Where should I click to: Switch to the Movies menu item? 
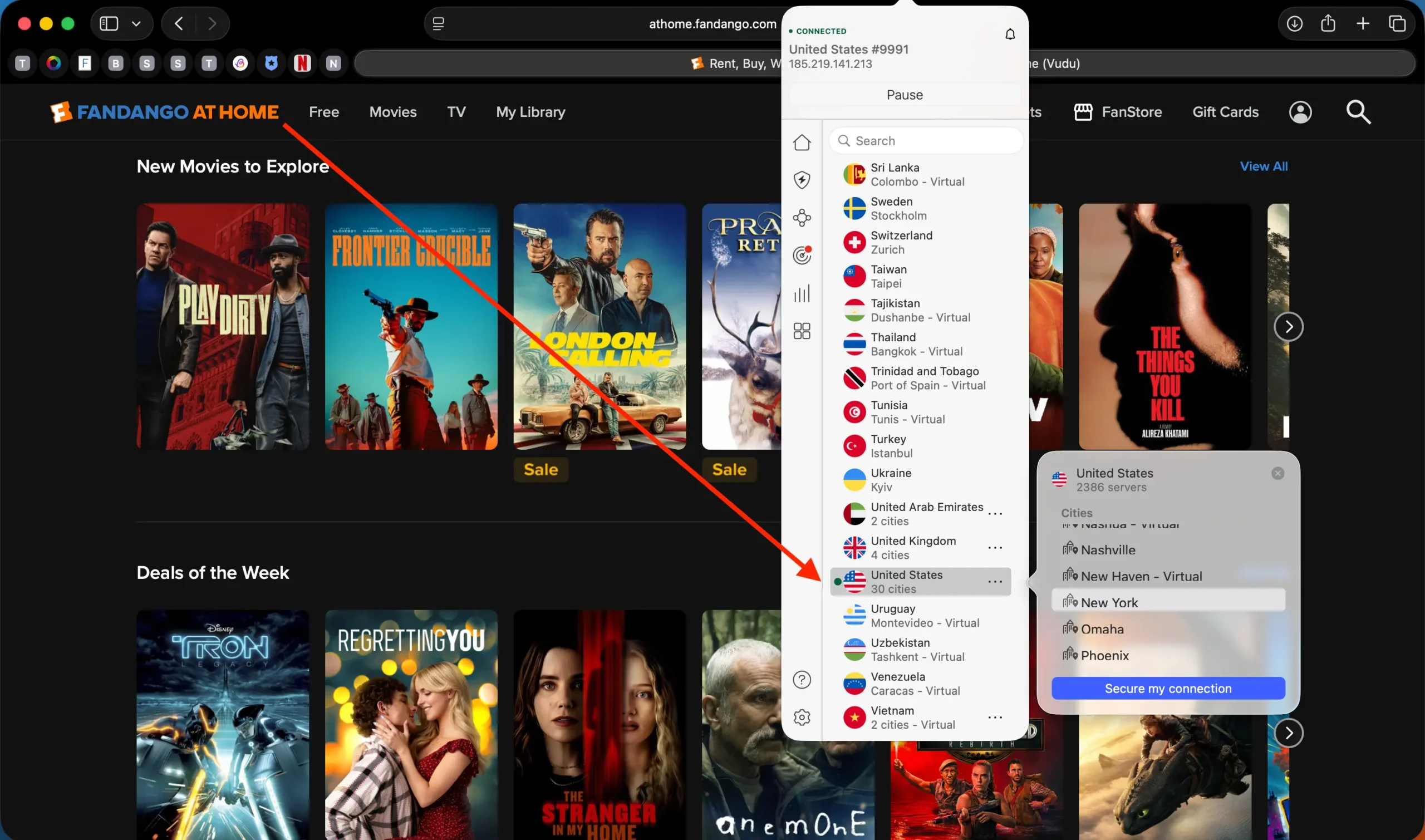click(393, 111)
